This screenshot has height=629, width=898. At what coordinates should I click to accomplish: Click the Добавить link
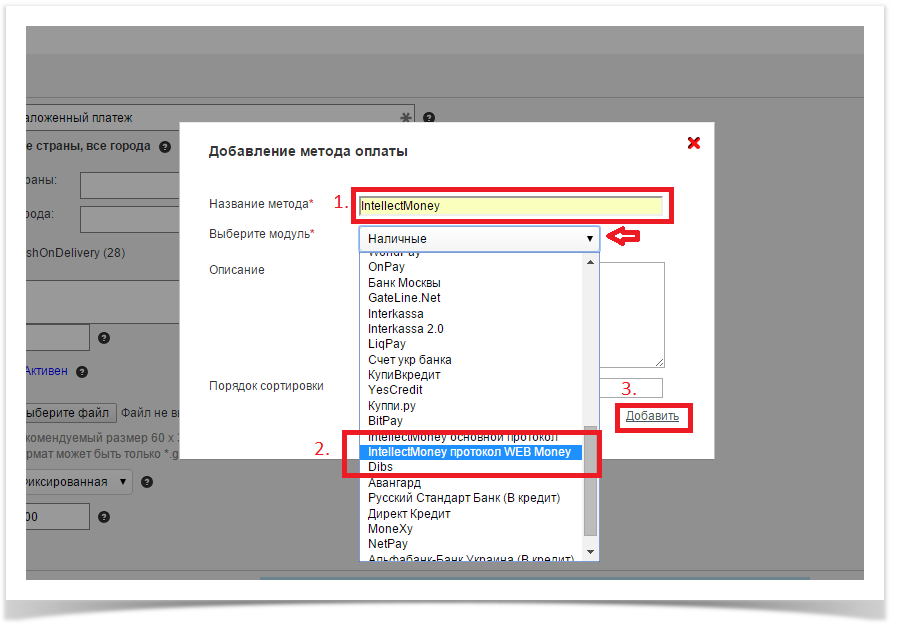(652, 416)
